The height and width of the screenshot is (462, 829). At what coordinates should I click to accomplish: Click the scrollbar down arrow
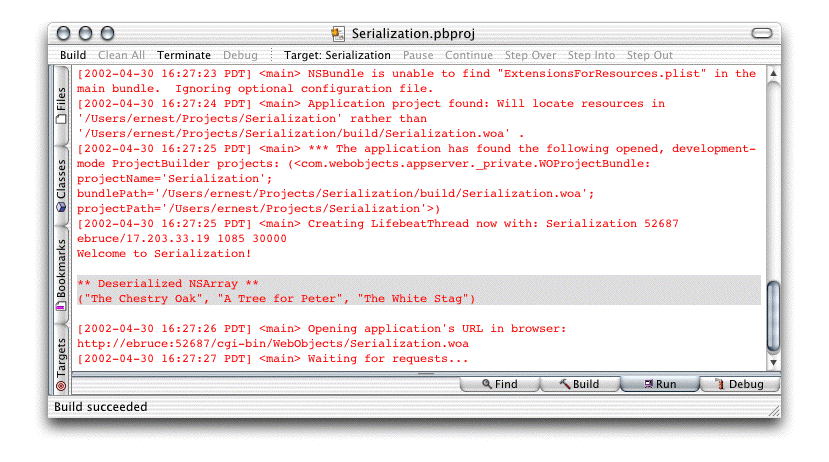point(773,363)
